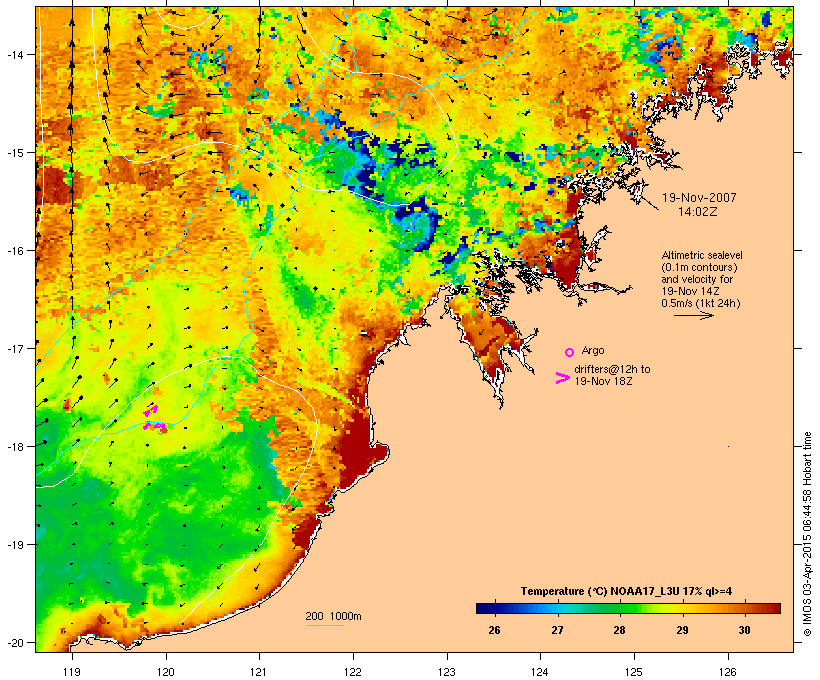This screenshot has height=680, width=820.
Task: Click the 'Argo' legend label
Action: [593, 350]
